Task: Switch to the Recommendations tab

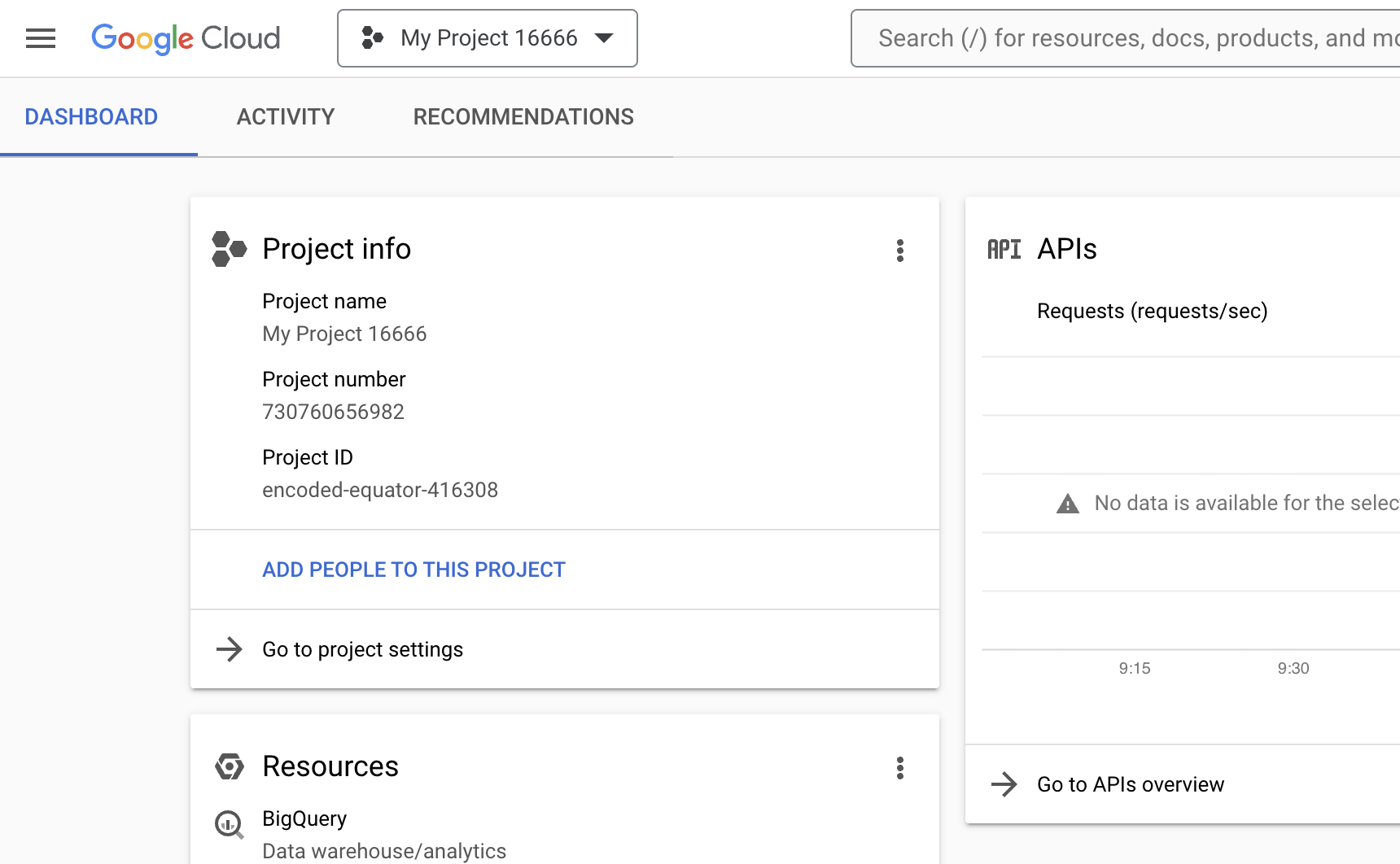Action: (523, 117)
